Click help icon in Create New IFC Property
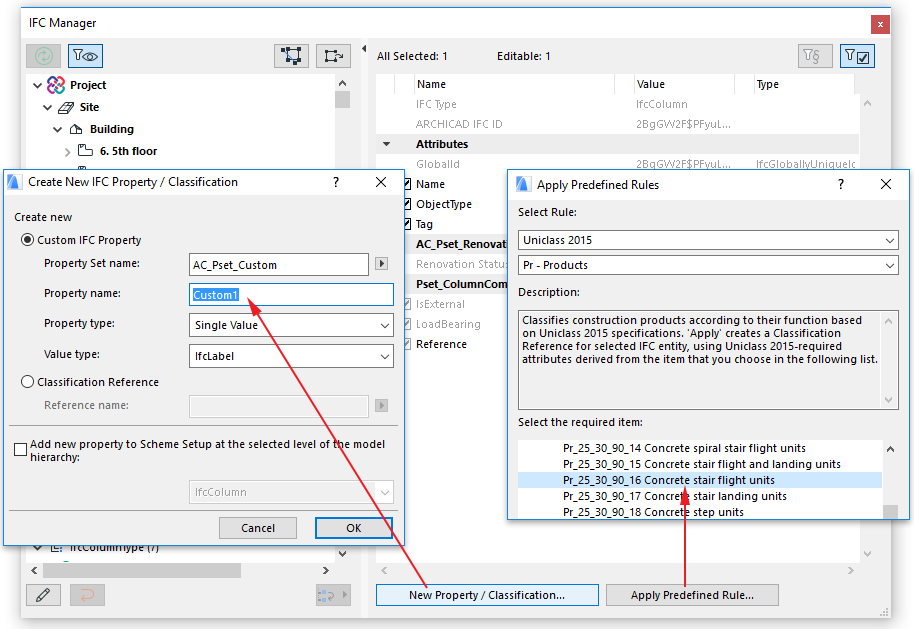This screenshot has height=629, width=914. click(x=336, y=182)
